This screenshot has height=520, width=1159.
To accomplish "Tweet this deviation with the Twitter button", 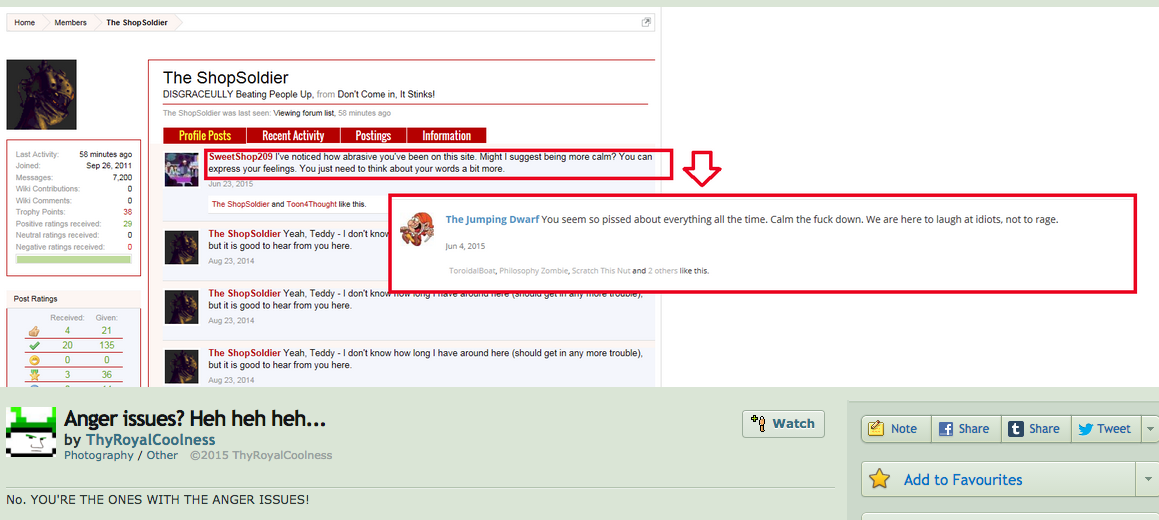I will pyautogui.click(x=1104, y=428).
